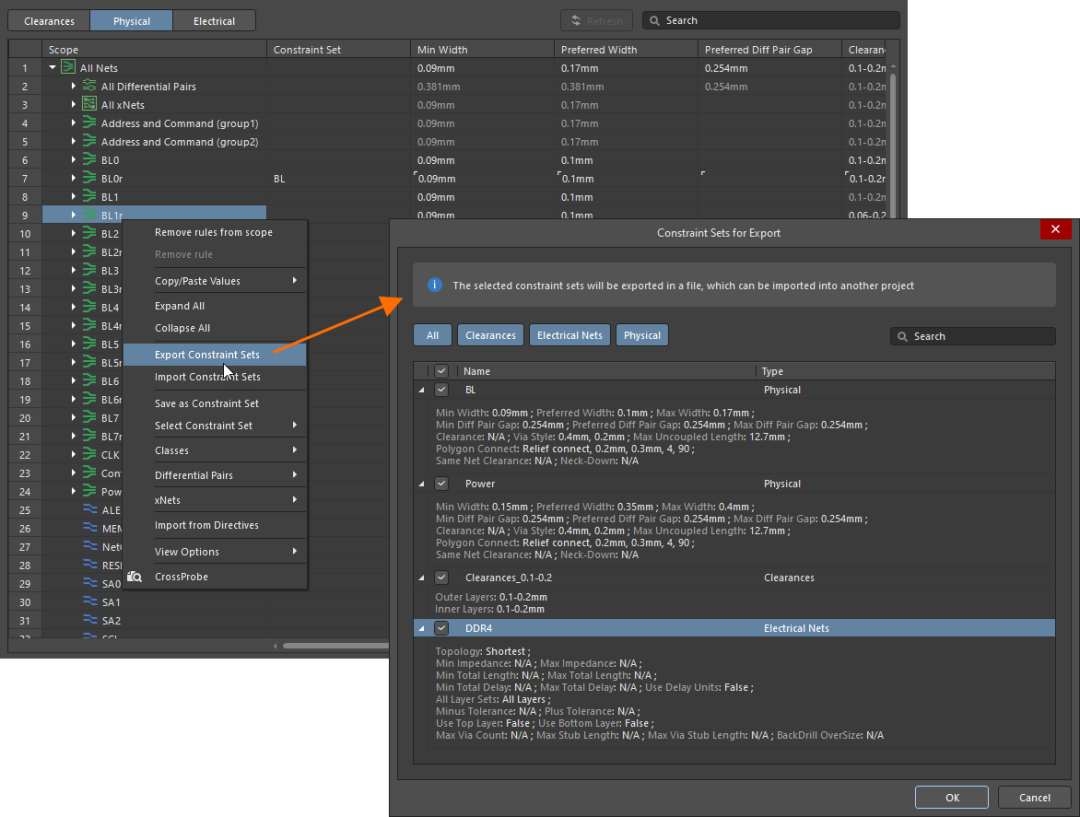Switch to the Clearances tab

pyautogui.click(x=49, y=21)
